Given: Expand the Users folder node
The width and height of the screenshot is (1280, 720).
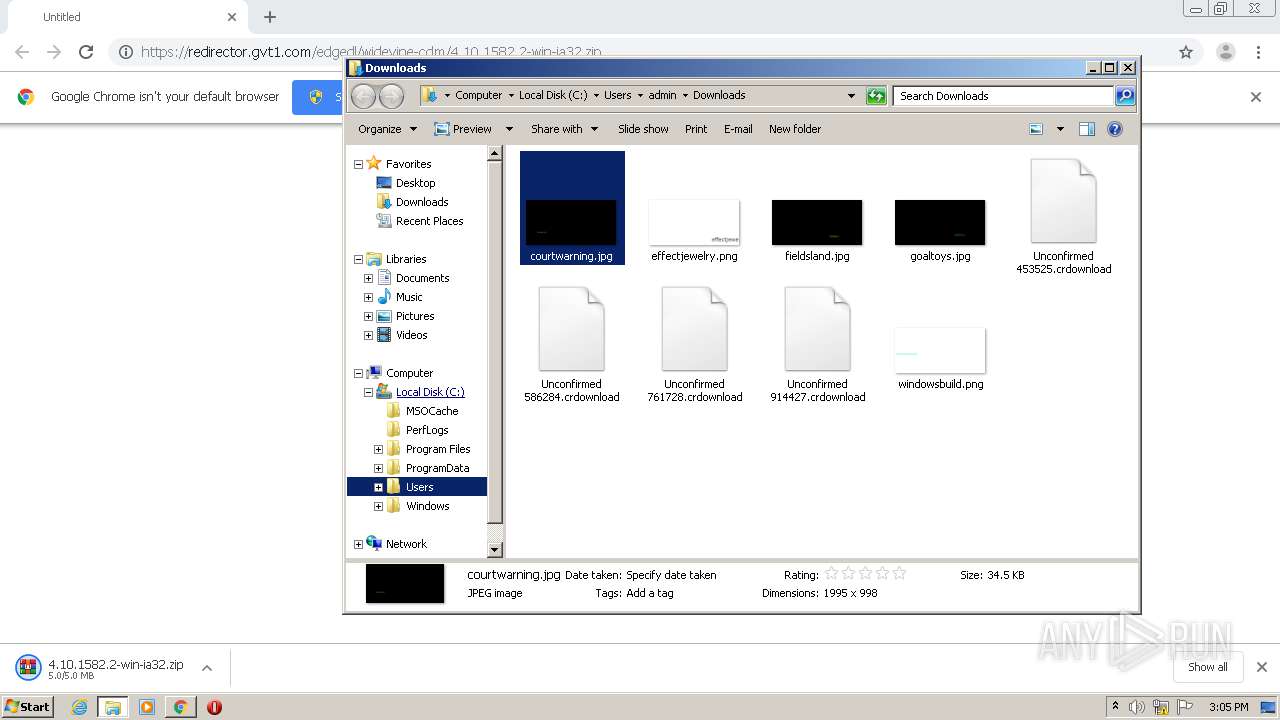Looking at the screenshot, I should click(x=378, y=487).
